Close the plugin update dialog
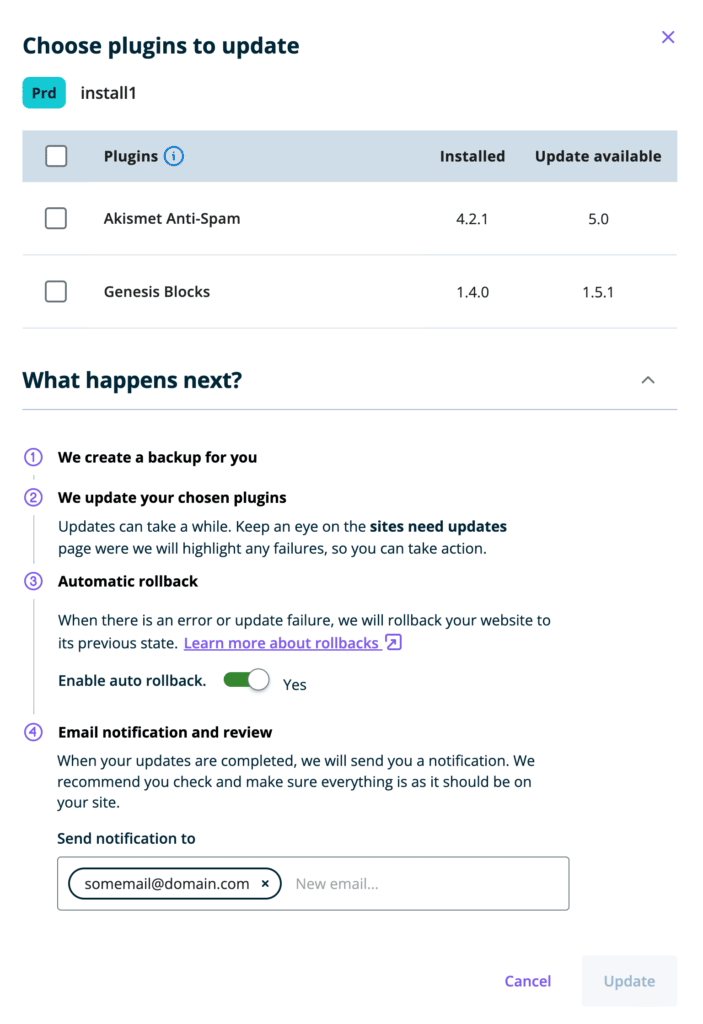 point(668,38)
